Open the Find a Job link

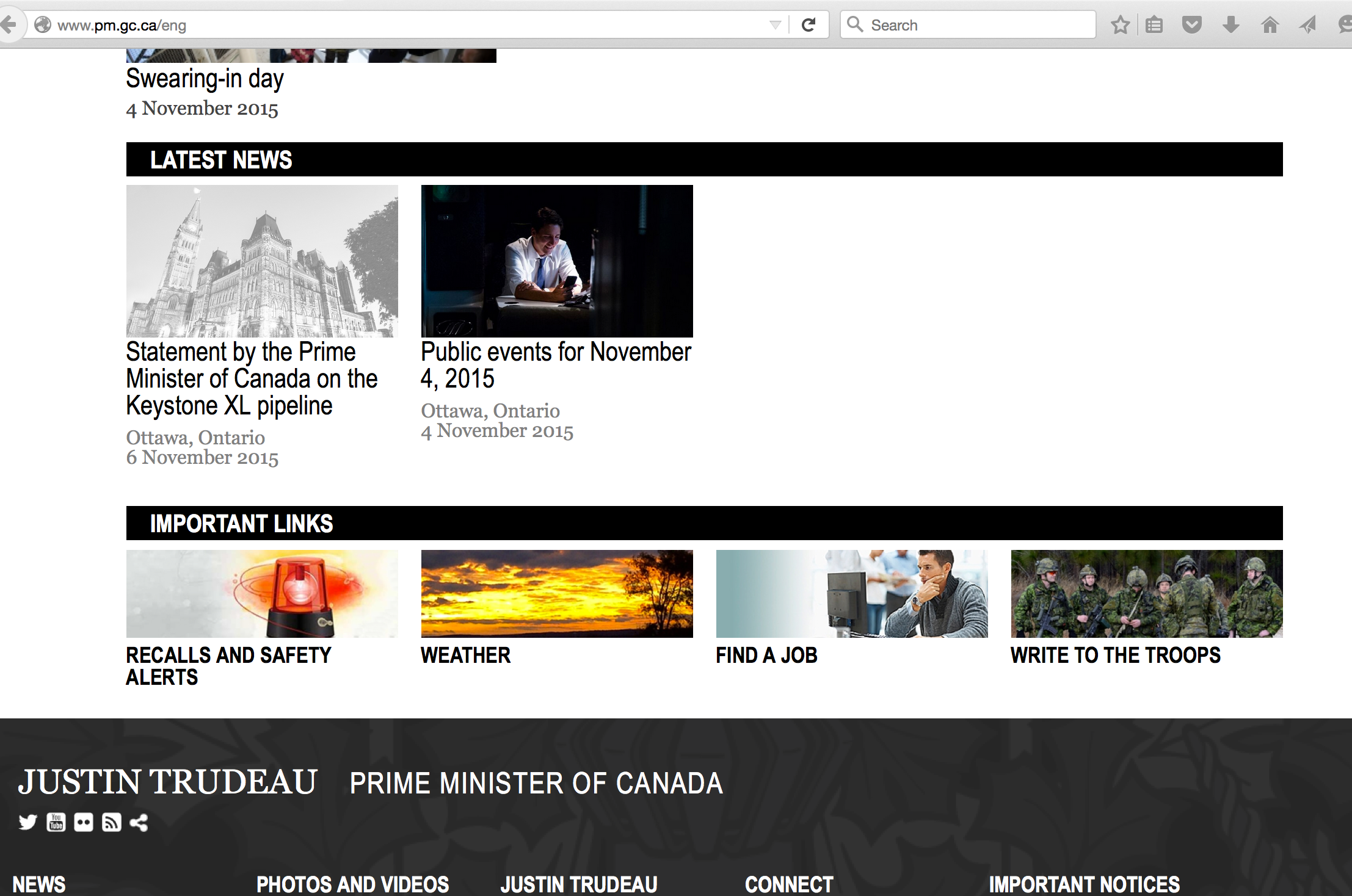coord(767,656)
